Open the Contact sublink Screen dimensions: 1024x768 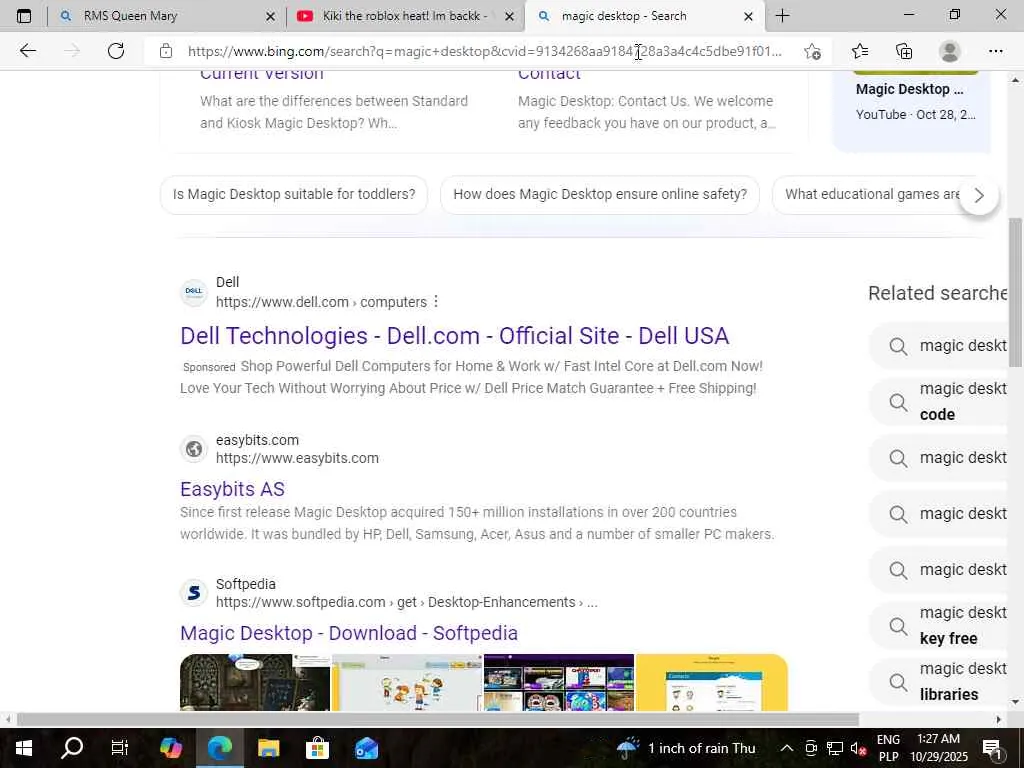pyautogui.click(x=549, y=74)
